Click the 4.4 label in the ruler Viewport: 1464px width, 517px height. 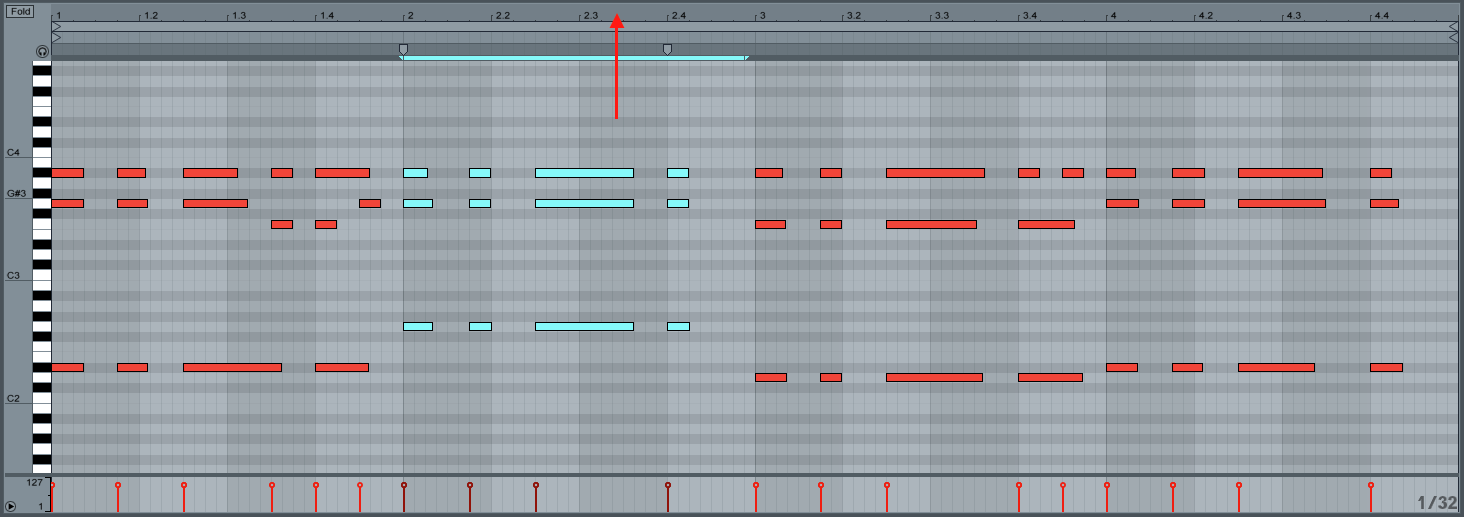[1381, 16]
